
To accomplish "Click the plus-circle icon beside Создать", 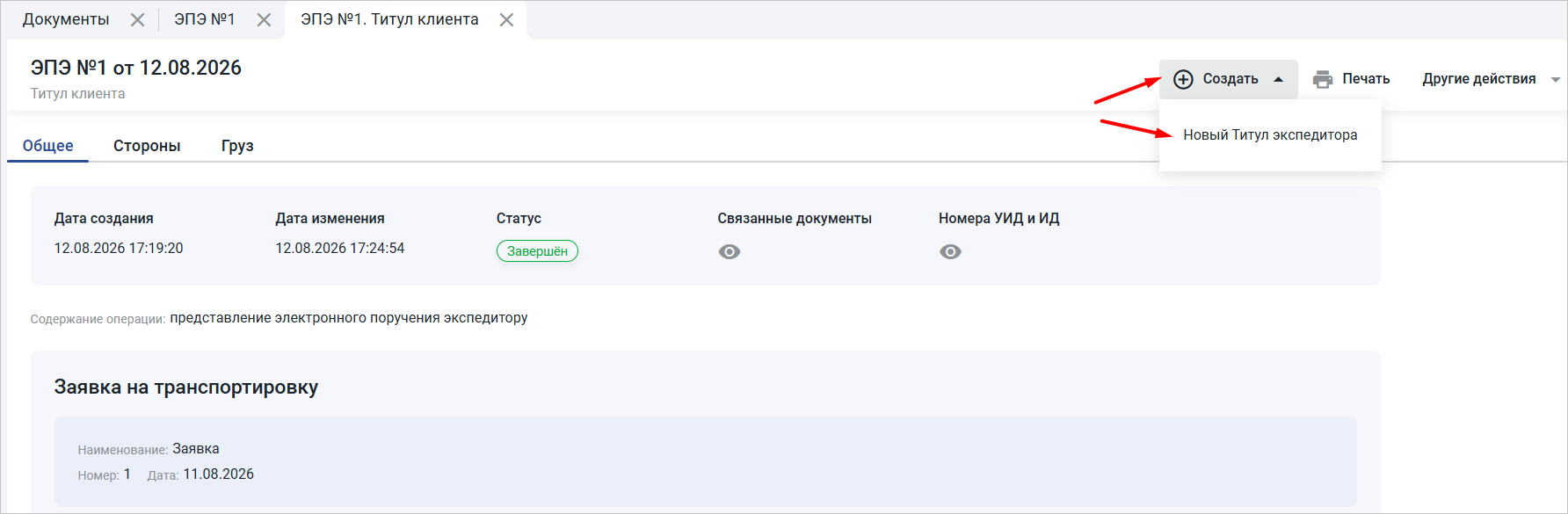I will click(1183, 79).
